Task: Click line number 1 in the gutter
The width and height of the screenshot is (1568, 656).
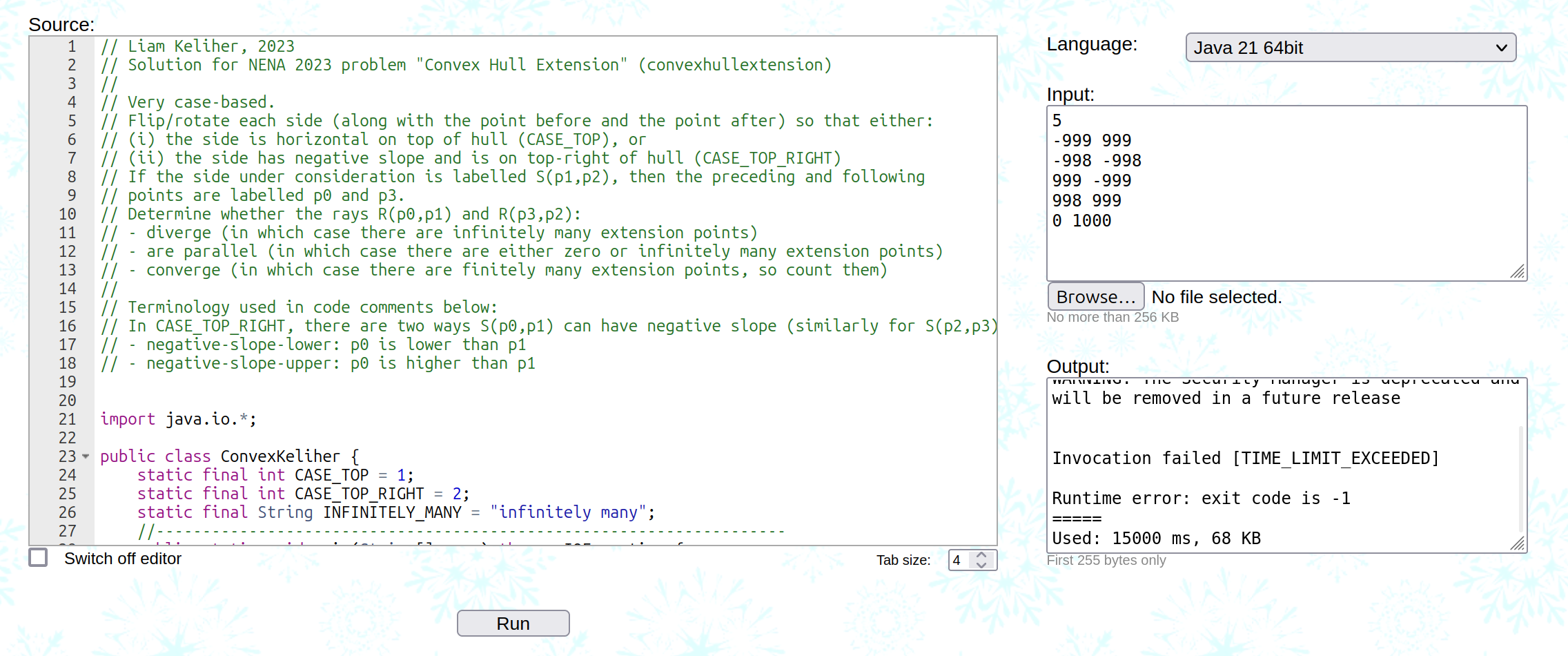Action: [x=72, y=46]
